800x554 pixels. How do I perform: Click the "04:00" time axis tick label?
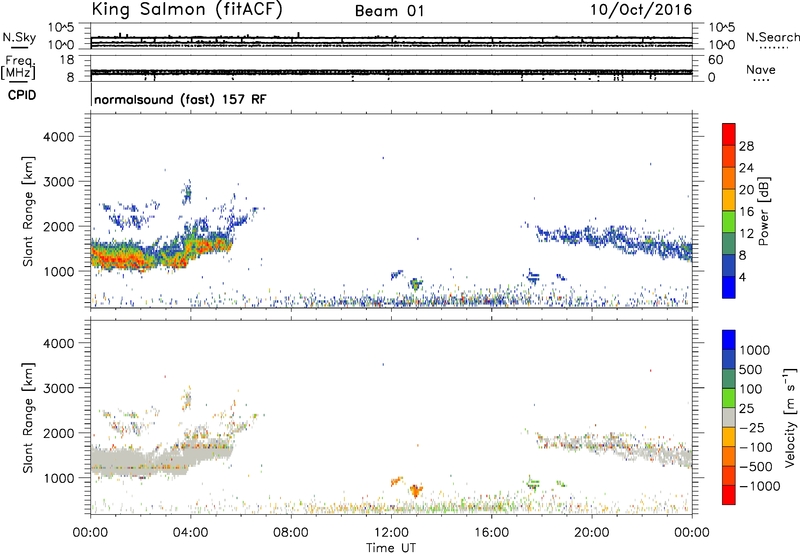click(x=190, y=533)
